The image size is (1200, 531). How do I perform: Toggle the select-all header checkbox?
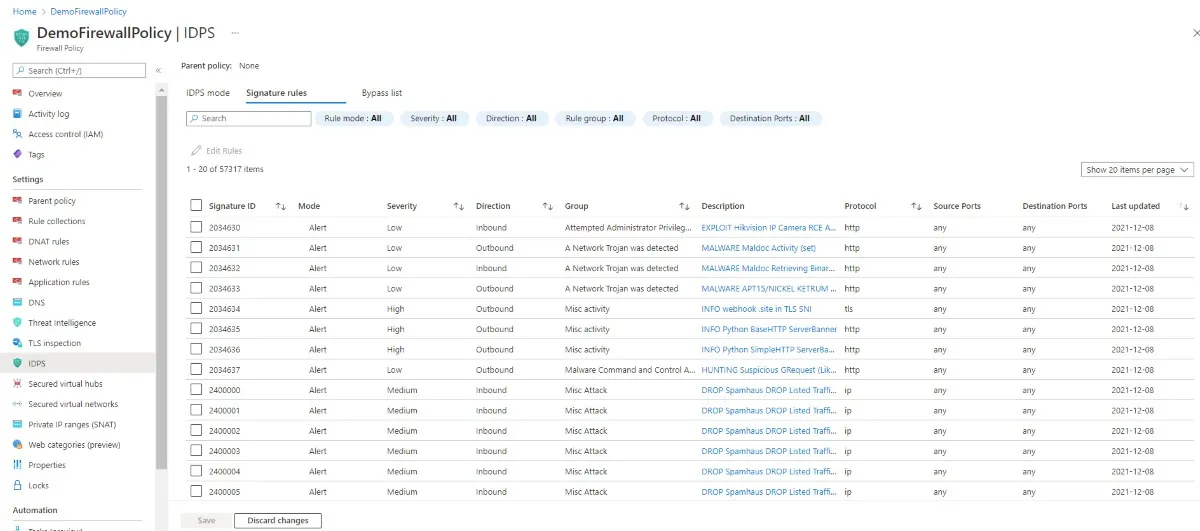[196, 206]
